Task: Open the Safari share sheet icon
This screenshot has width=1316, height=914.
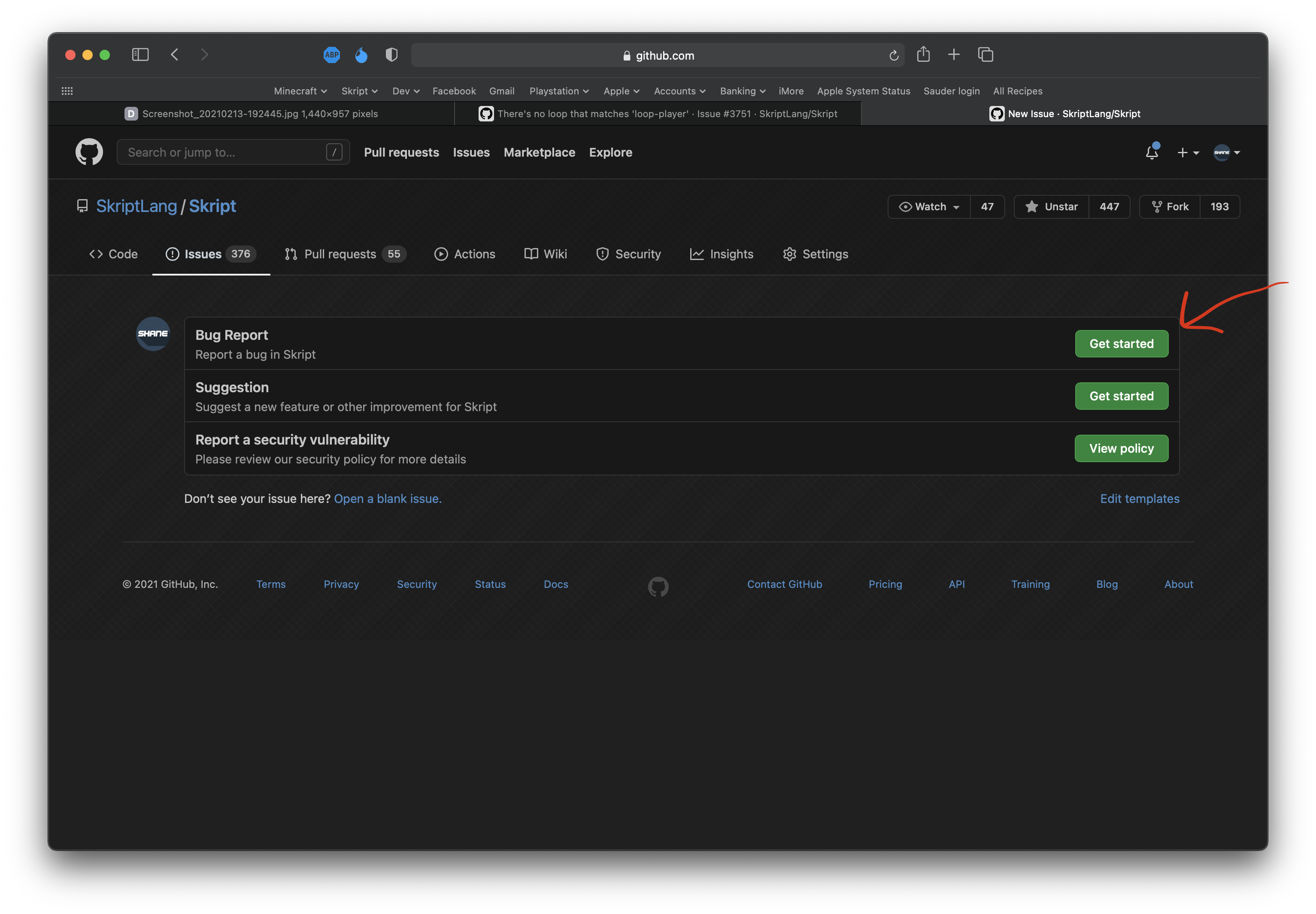Action: tap(923, 54)
